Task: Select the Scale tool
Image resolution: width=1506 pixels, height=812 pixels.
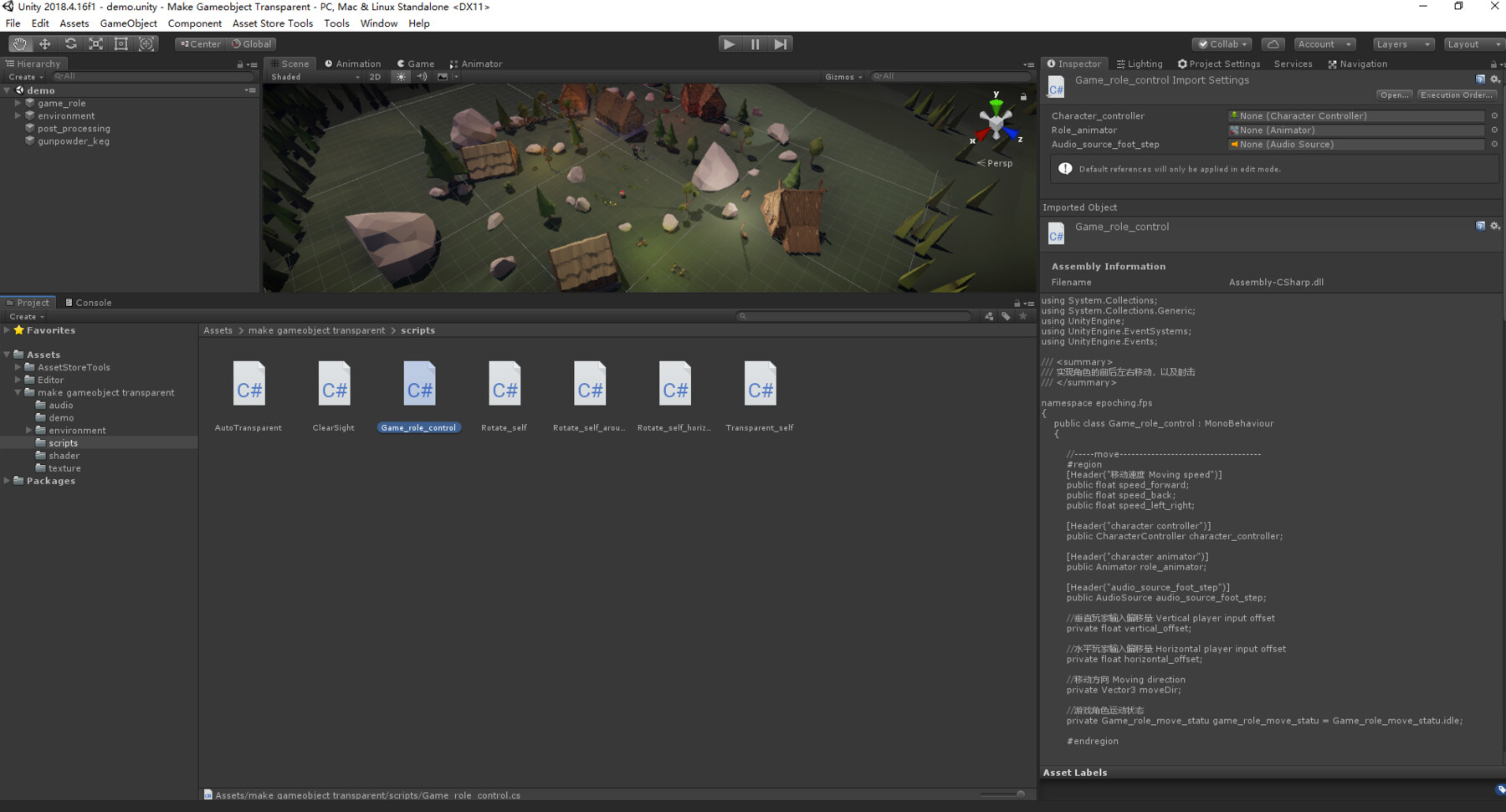Action: pos(95,43)
